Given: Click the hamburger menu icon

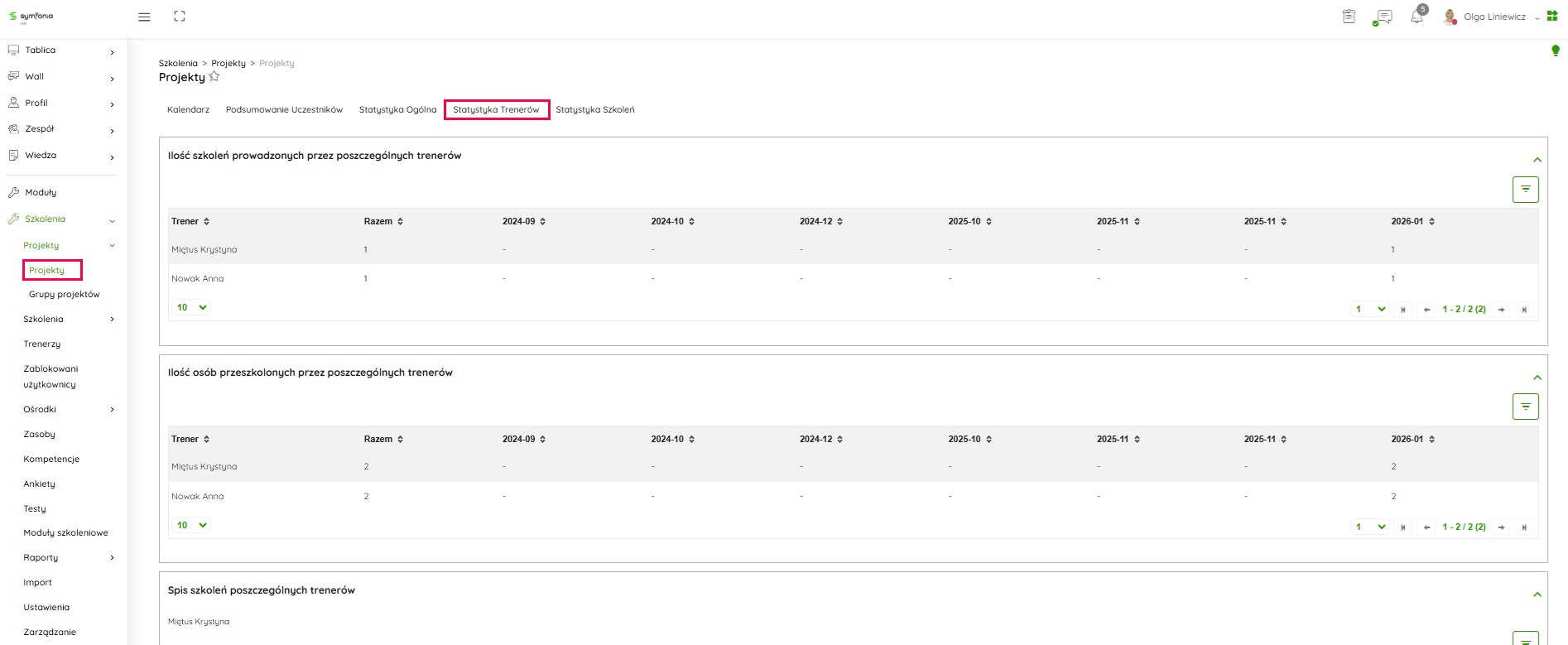Looking at the screenshot, I should pos(144,17).
